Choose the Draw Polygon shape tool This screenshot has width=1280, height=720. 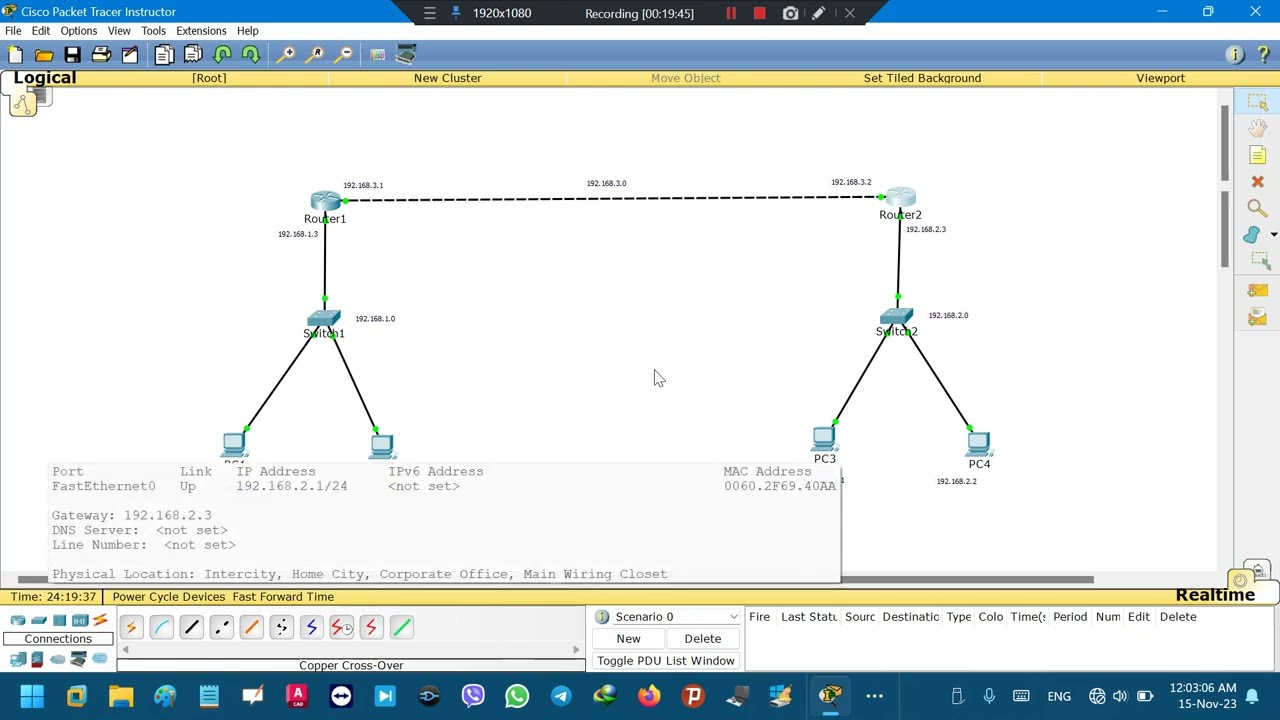tap(1252, 235)
